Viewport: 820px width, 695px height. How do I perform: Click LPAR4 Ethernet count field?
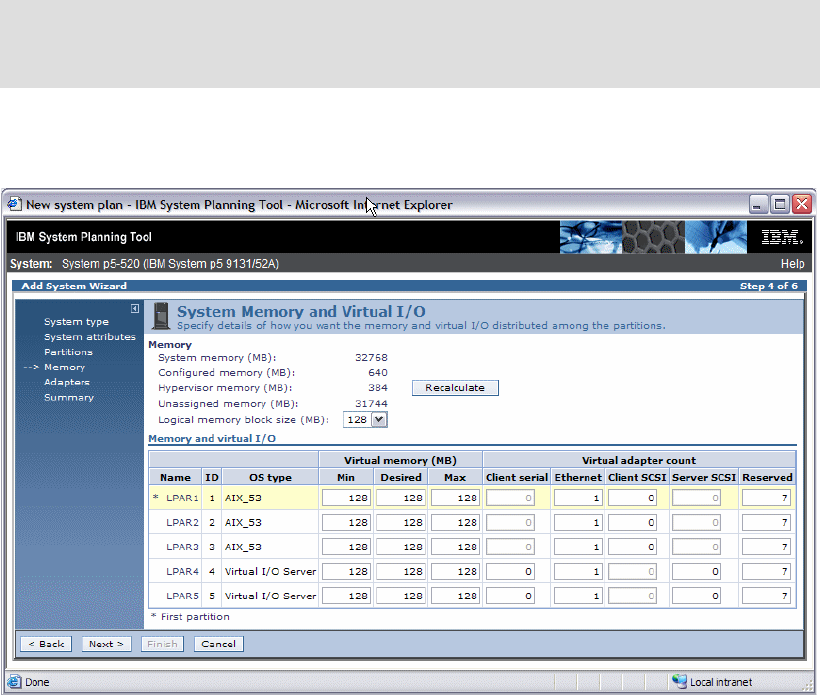click(578, 572)
